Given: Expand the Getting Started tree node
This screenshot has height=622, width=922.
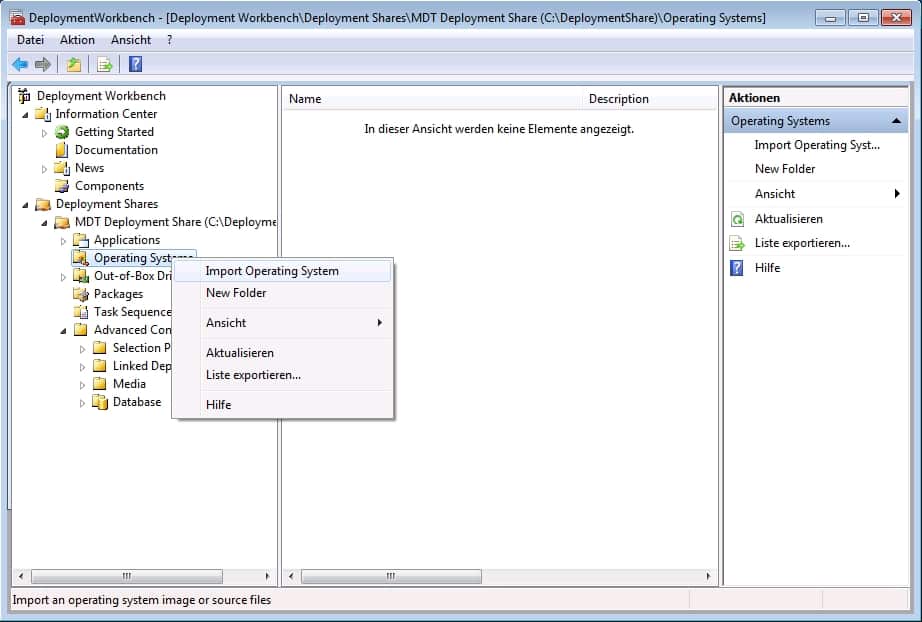Looking at the screenshot, I should (44, 133).
